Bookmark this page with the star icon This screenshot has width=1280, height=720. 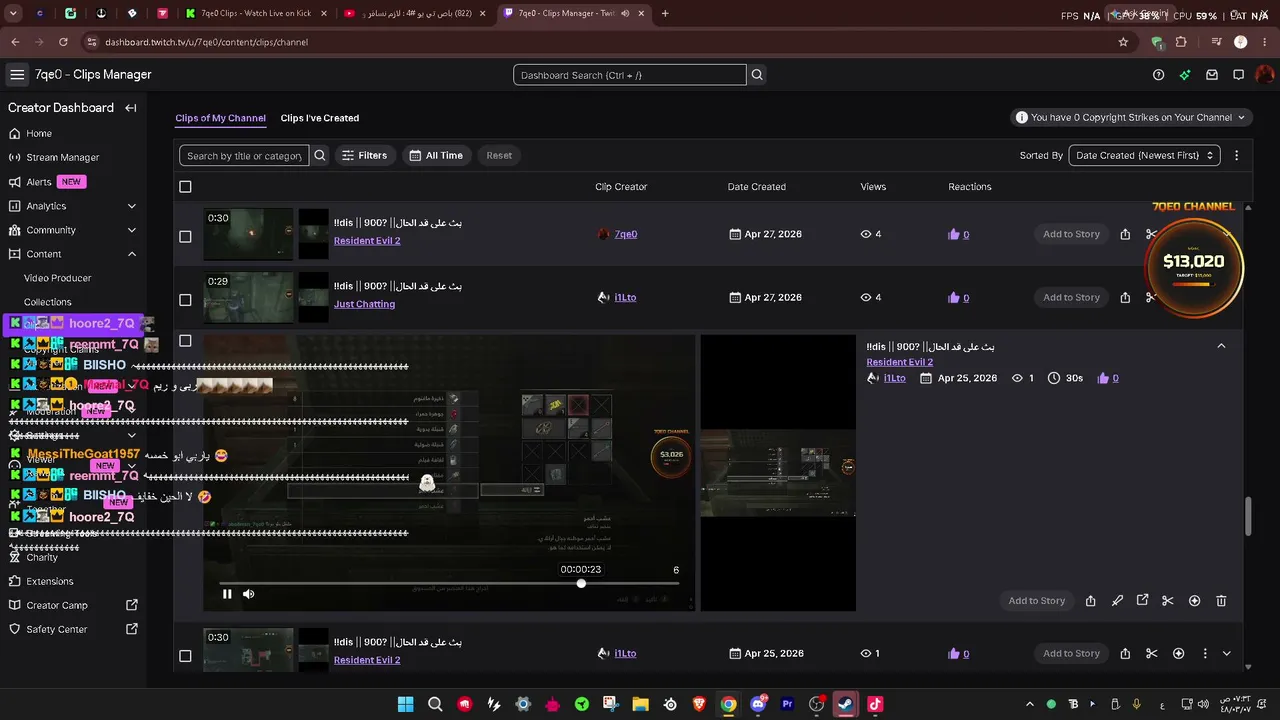tap(1123, 42)
